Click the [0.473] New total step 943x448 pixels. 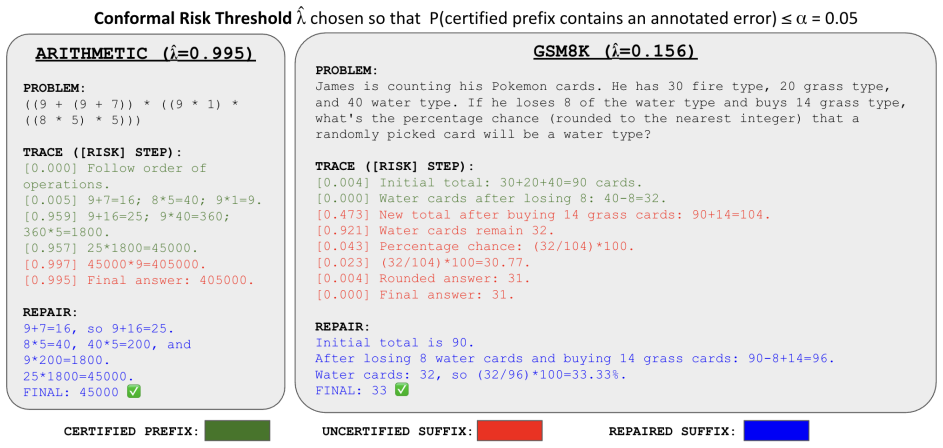543,215
